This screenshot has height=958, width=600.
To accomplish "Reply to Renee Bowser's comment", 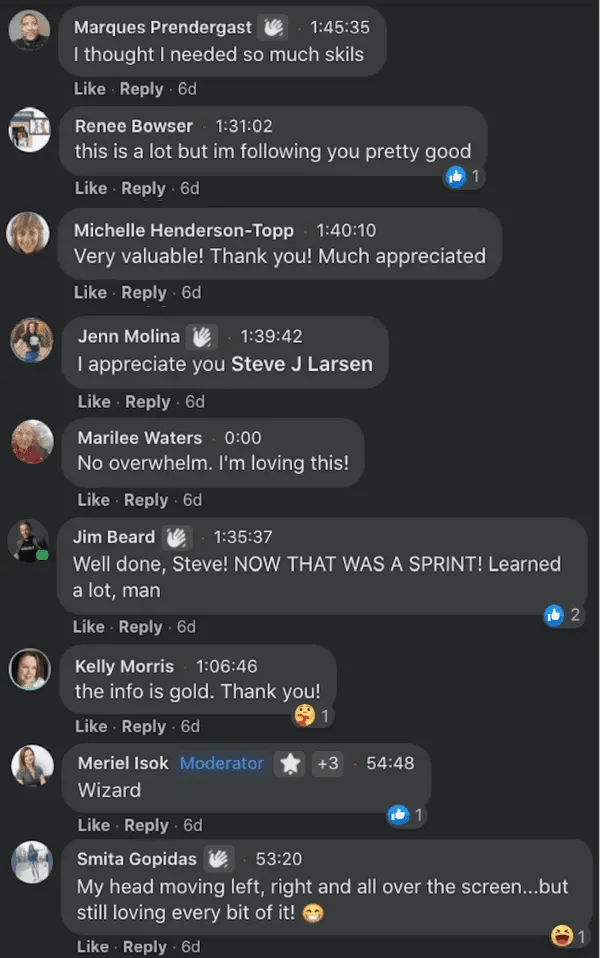I will pyautogui.click(x=143, y=189).
